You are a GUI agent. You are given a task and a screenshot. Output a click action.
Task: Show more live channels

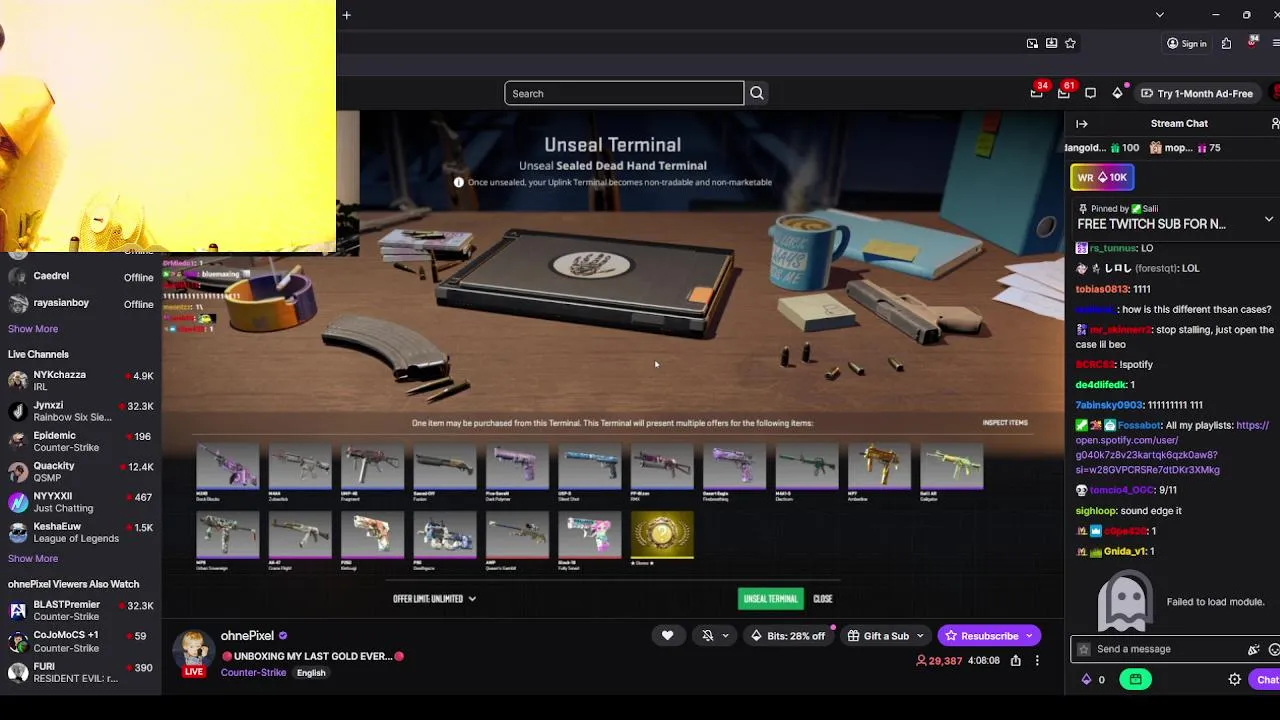(x=33, y=559)
